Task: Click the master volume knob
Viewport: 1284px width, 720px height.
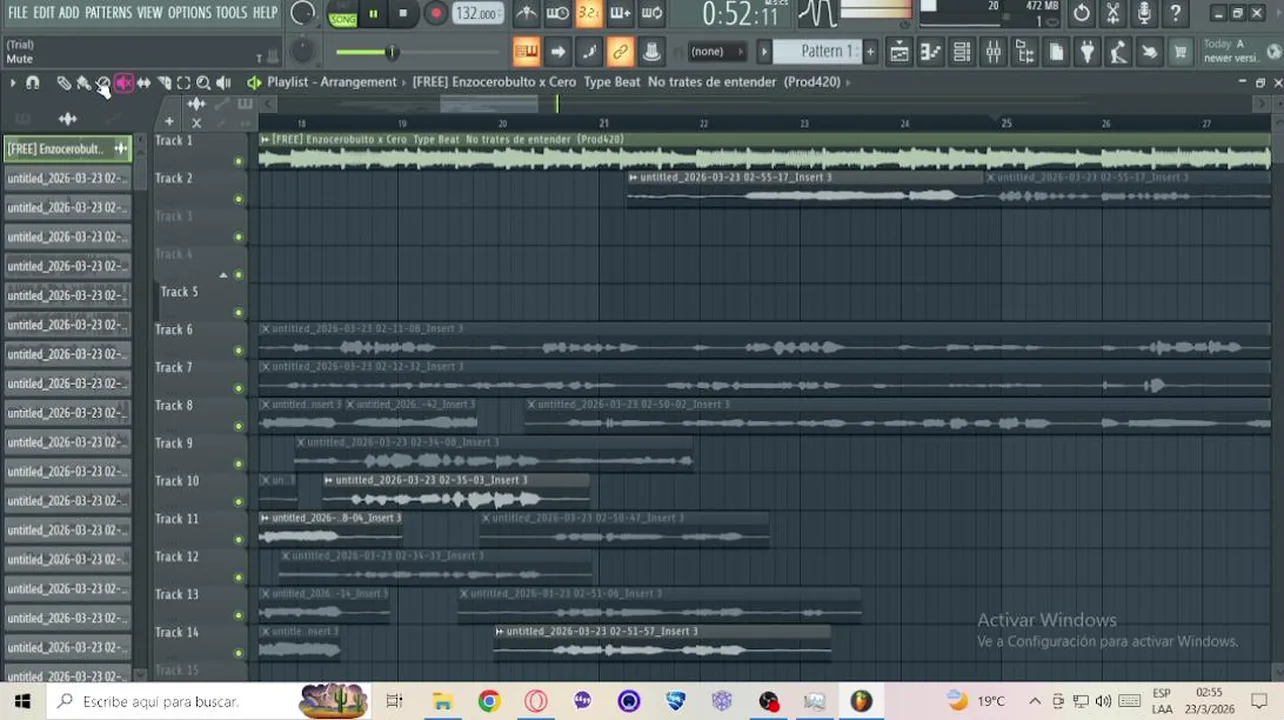Action: (x=302, y=14)
